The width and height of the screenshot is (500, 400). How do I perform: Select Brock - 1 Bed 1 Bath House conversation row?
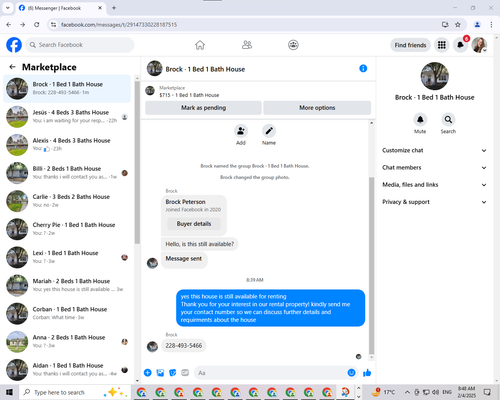67,88
